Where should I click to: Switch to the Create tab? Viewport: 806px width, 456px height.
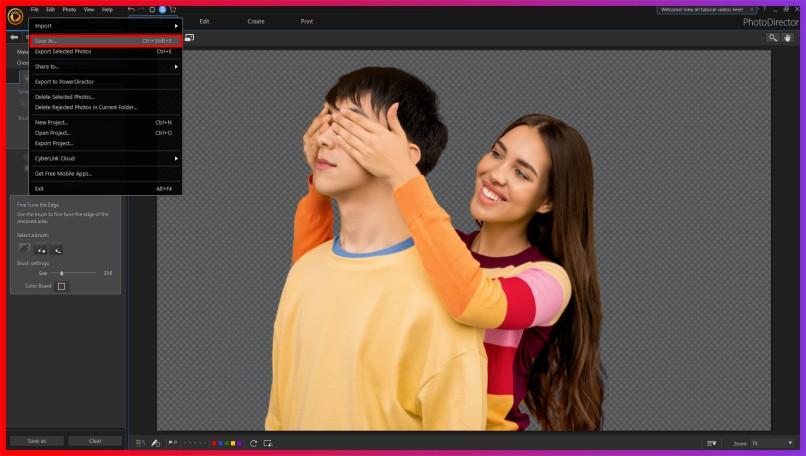click(256, 21)
